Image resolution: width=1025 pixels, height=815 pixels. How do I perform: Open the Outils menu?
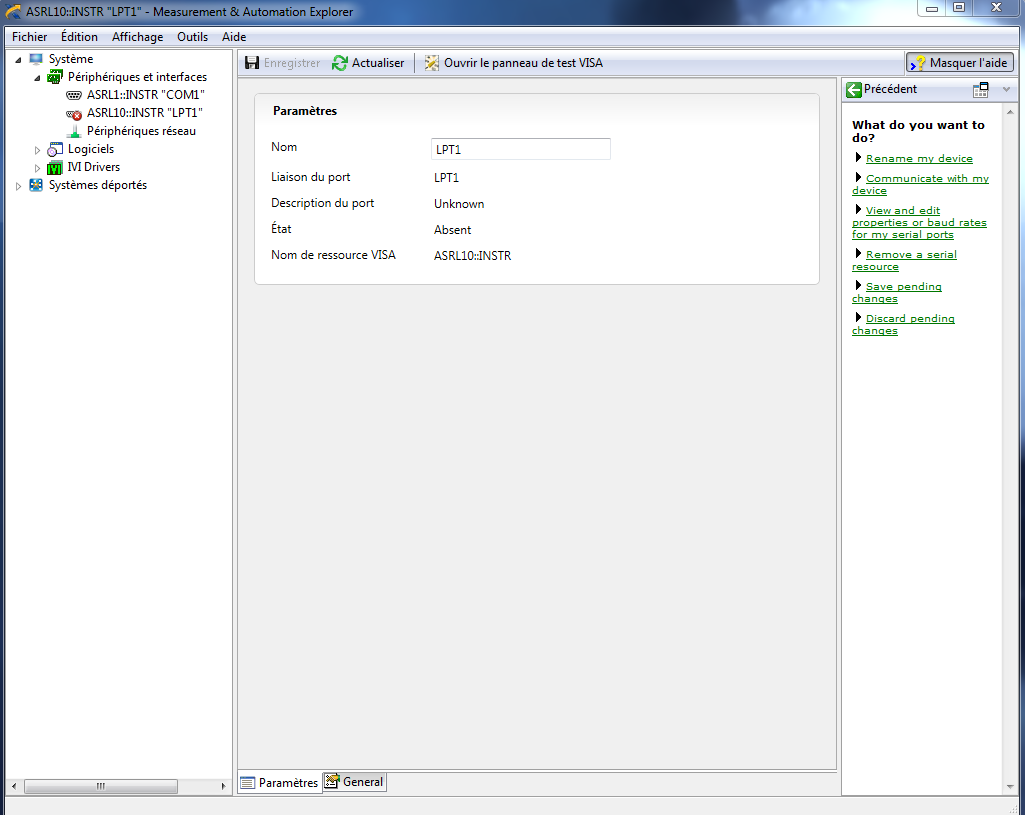tap(192, 37)
